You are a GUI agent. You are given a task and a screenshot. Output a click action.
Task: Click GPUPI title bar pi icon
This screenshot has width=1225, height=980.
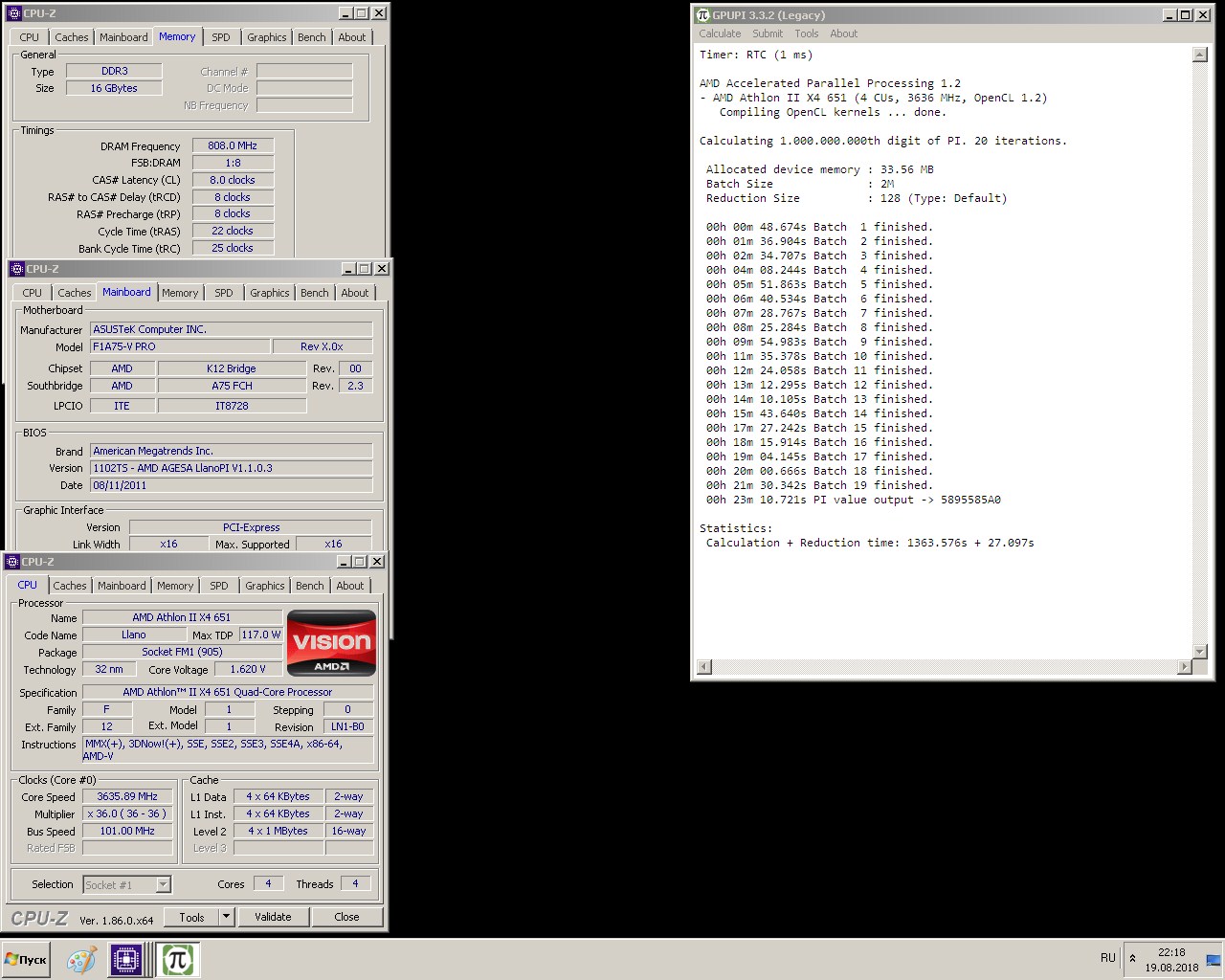(702, 14)
